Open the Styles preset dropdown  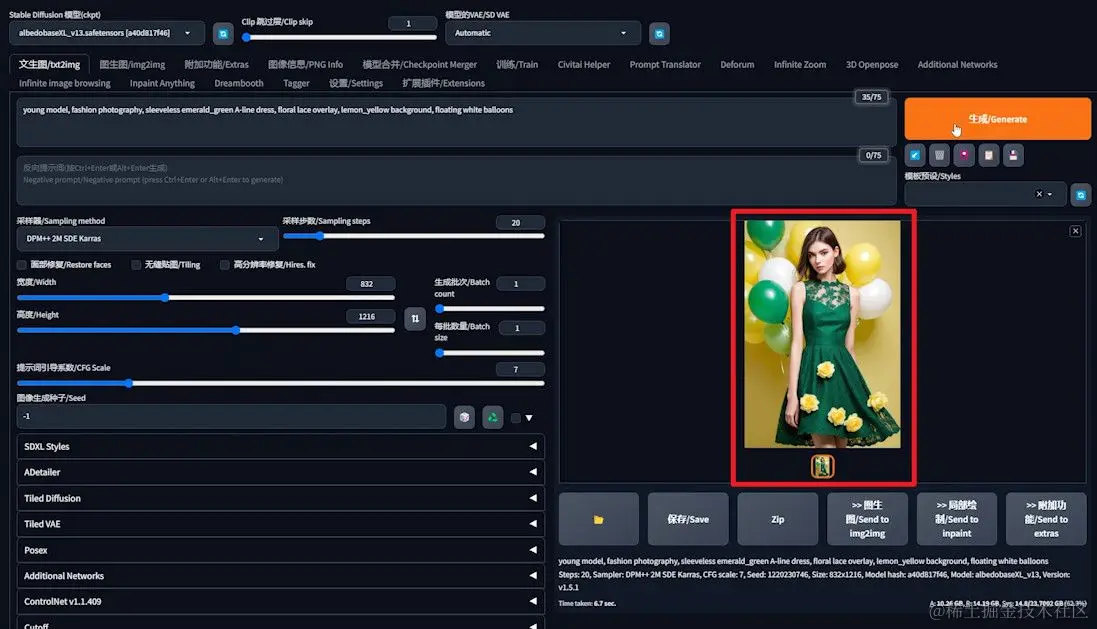click(x=985, y=194)
